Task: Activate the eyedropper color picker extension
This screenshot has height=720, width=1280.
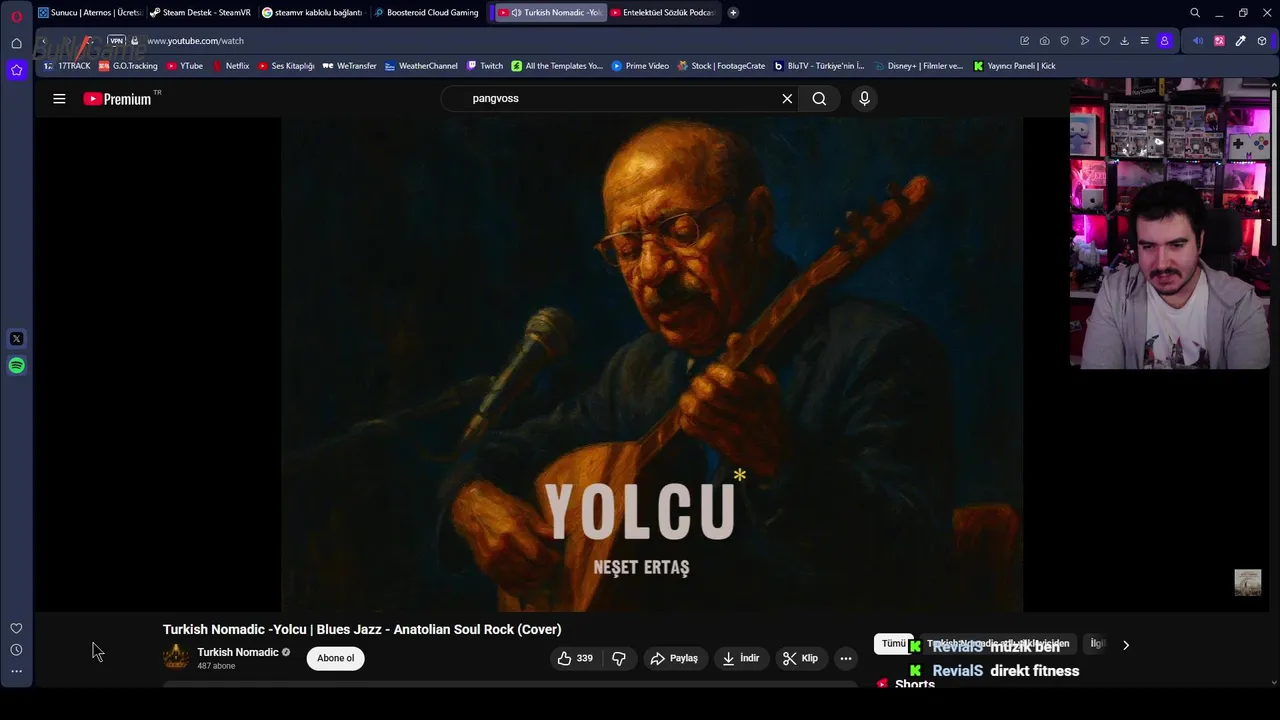Action: 1240,41
